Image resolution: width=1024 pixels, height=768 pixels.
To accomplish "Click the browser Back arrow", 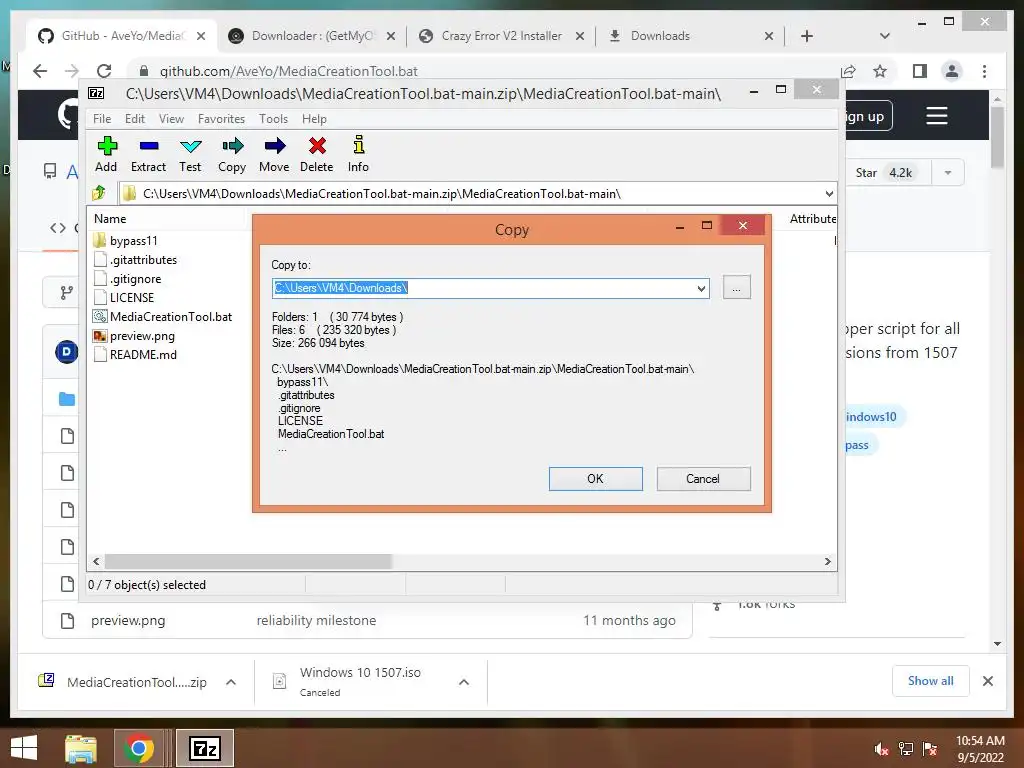I will (40, 71).
